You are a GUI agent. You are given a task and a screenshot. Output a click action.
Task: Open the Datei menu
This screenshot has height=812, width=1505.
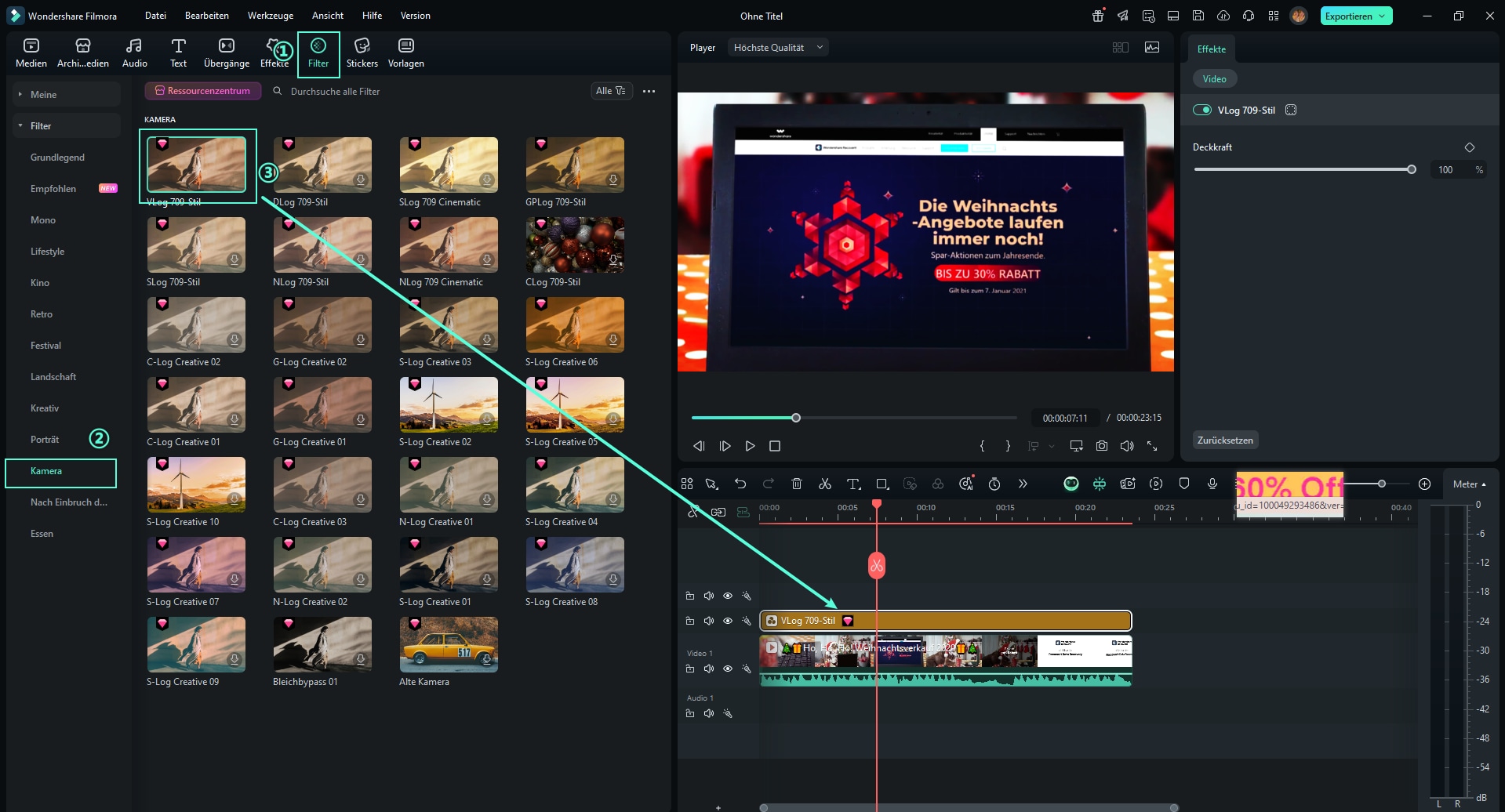point(155,16)
